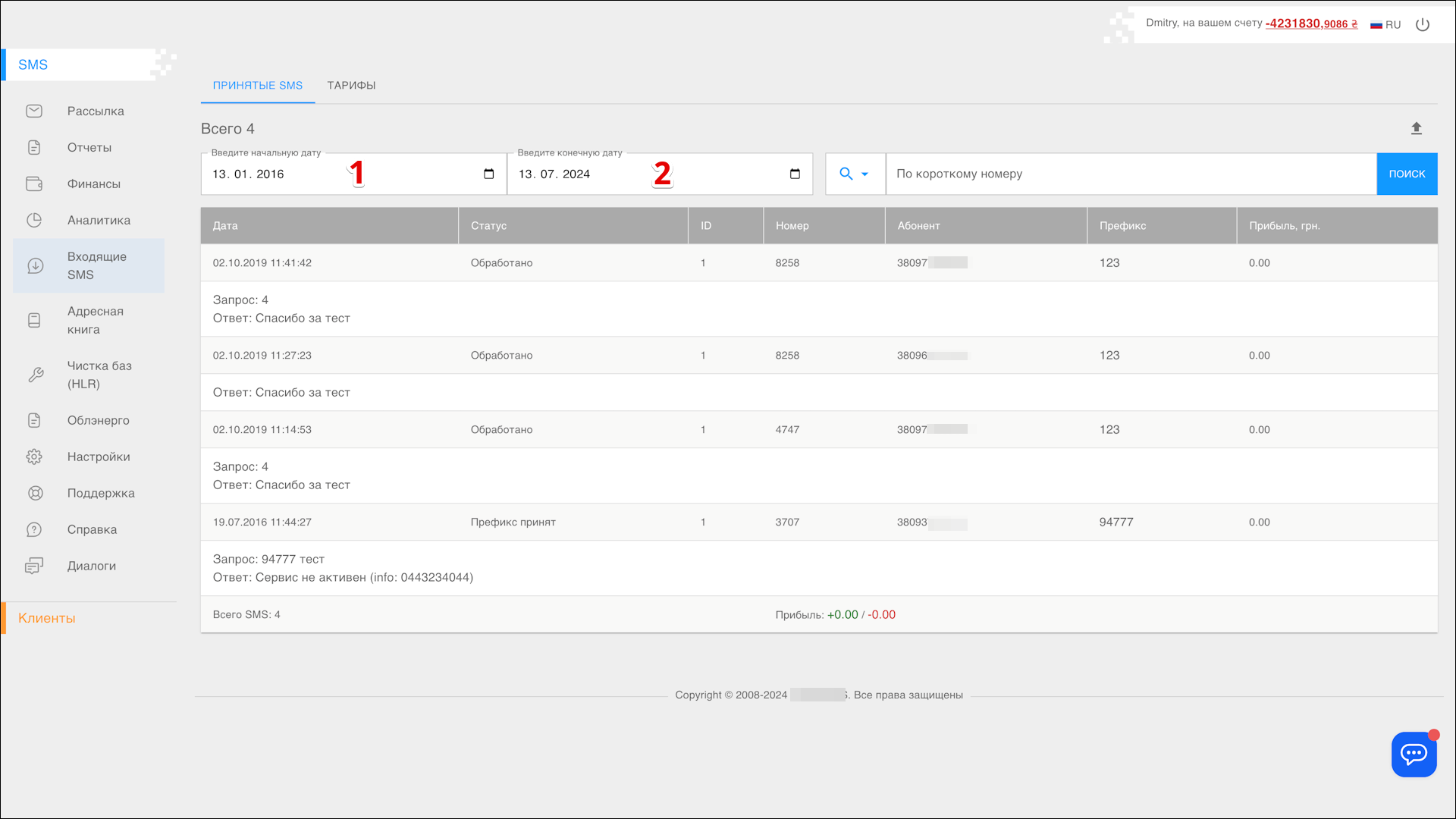Click the negative account balance link

pyautogui.click(x=1311, y=24)
